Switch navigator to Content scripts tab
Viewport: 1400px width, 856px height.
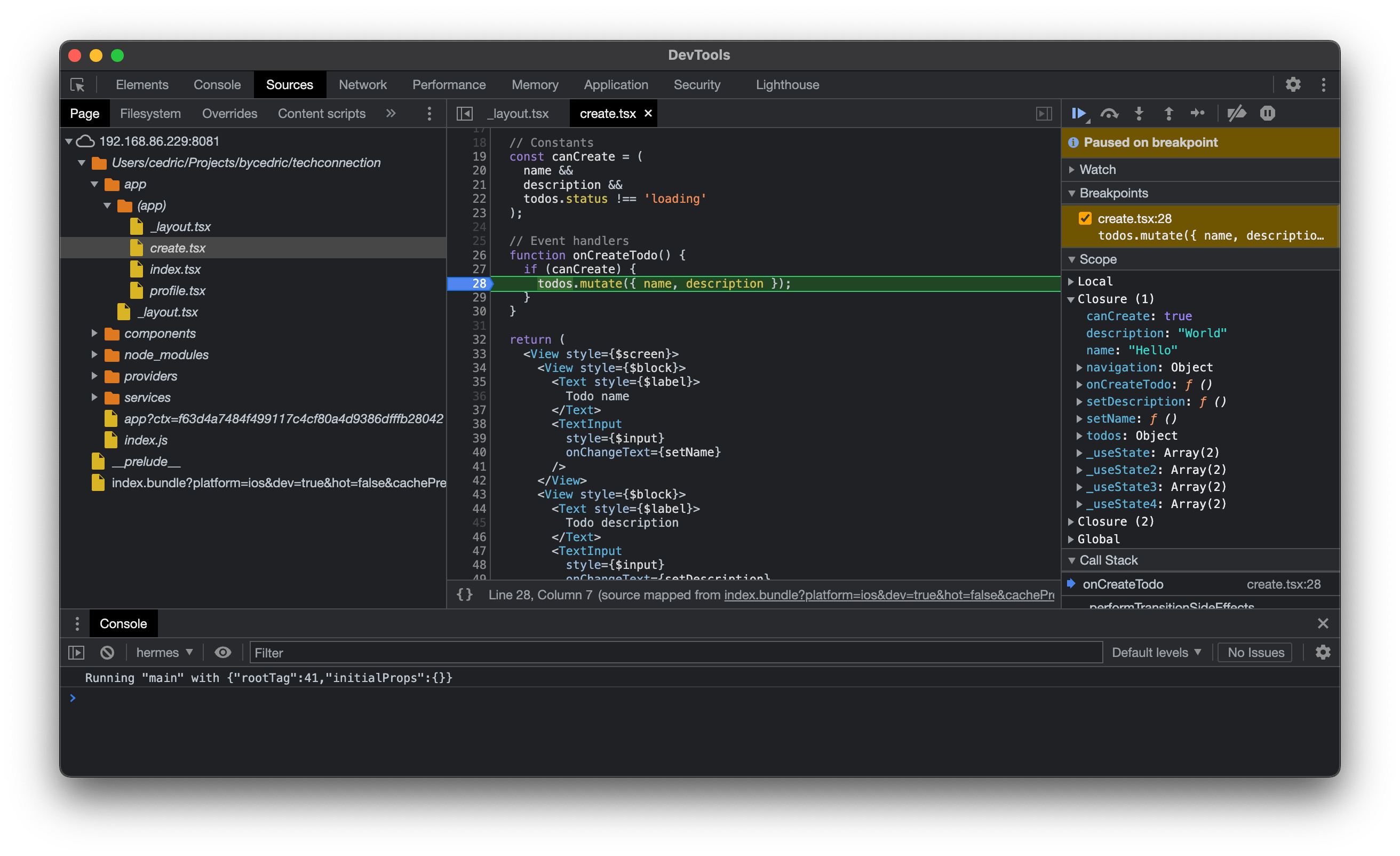click(x=322, y=113)
